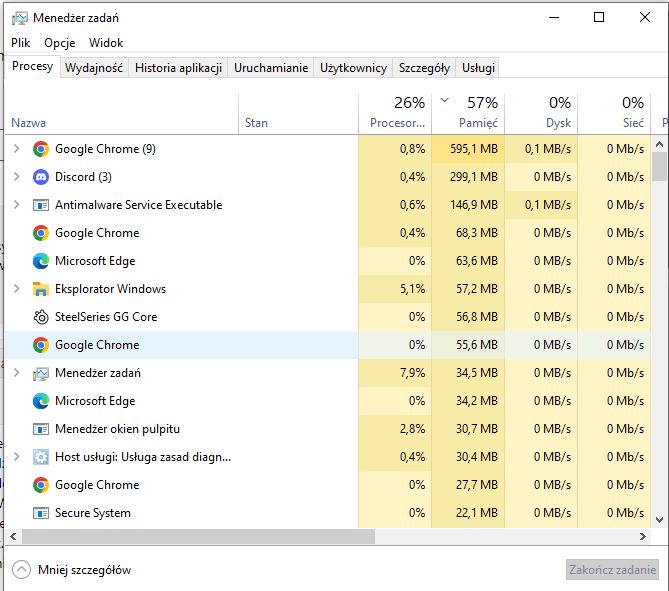This screenshot has height=591, width=669.
Task: Switch to the Wydajność tab
Action: click(x=94, y=68)
